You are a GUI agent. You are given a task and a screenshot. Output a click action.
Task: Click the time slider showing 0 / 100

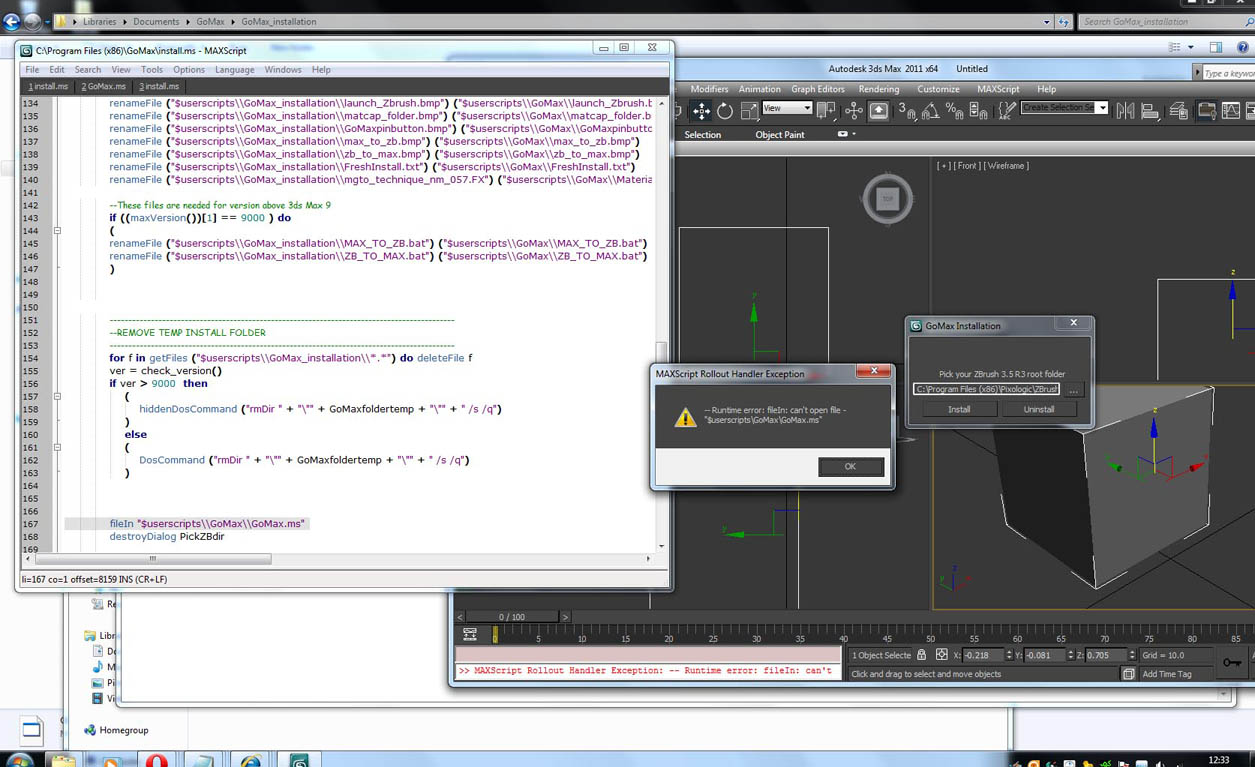pyautogui.click(x=511, y=617)
